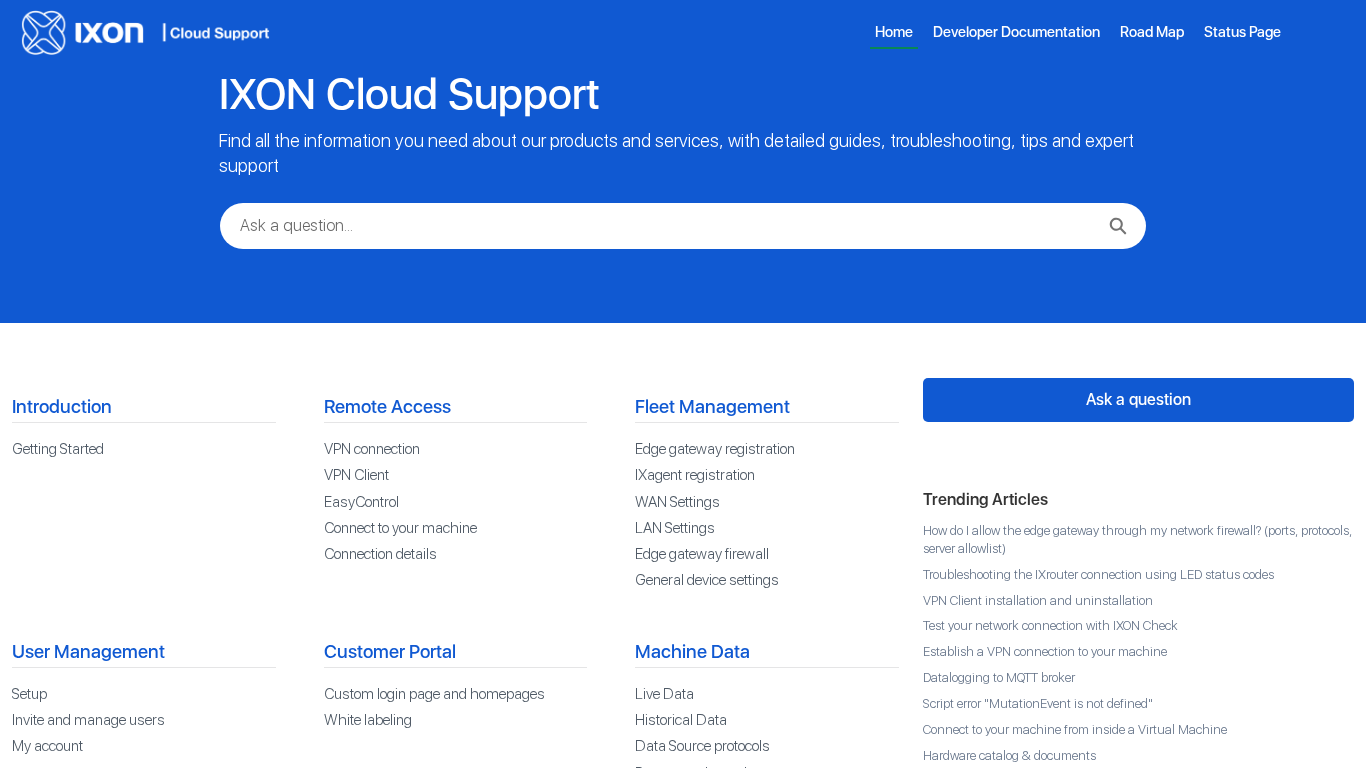Image resolution: width=1366 pixels, height=768 pixels.
Task: Click the Trending Articles heading
Action: pyautogui.click(x=985, y=500)
